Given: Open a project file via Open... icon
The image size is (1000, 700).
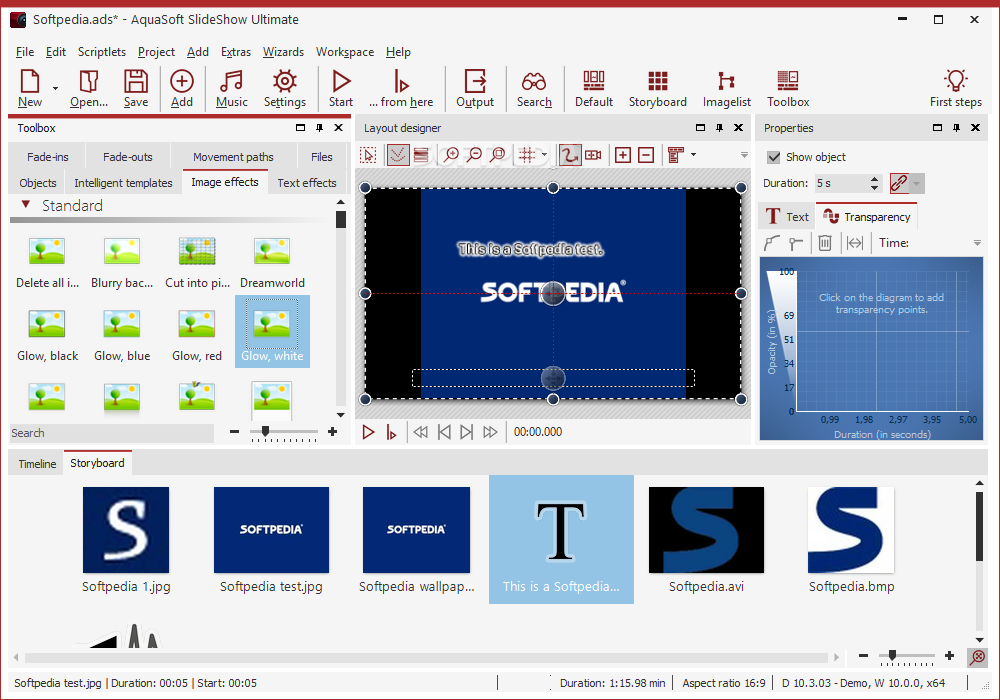Looking at the screenshot, I should (89, 88).
